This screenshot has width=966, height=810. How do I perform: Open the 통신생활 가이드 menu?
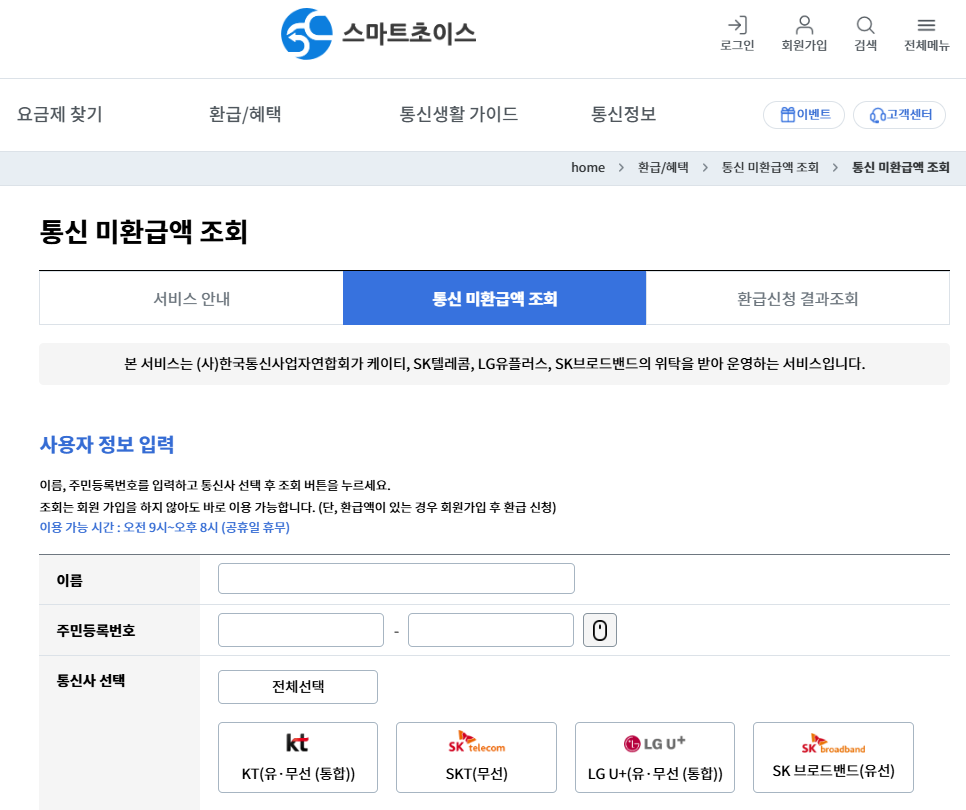point(458,114)
